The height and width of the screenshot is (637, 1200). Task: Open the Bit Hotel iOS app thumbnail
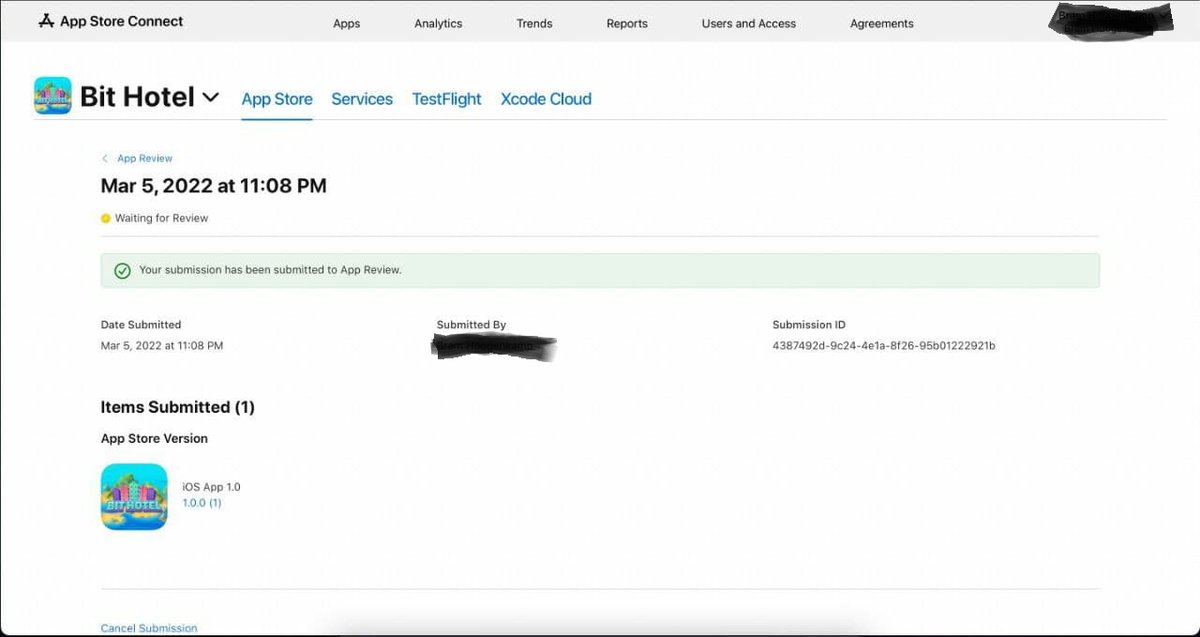coord(134,496)
